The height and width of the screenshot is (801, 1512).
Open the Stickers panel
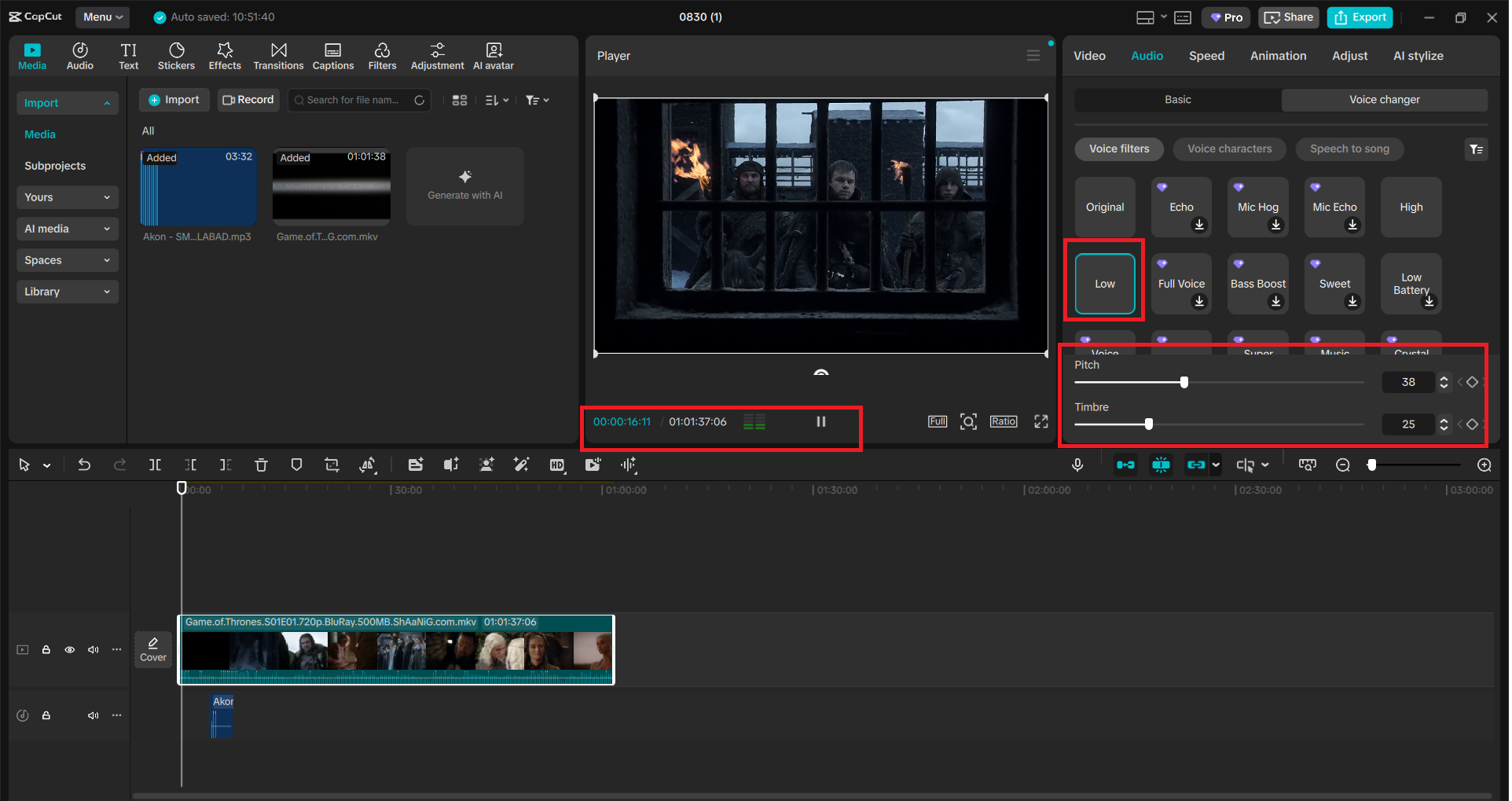coord(176,57)
